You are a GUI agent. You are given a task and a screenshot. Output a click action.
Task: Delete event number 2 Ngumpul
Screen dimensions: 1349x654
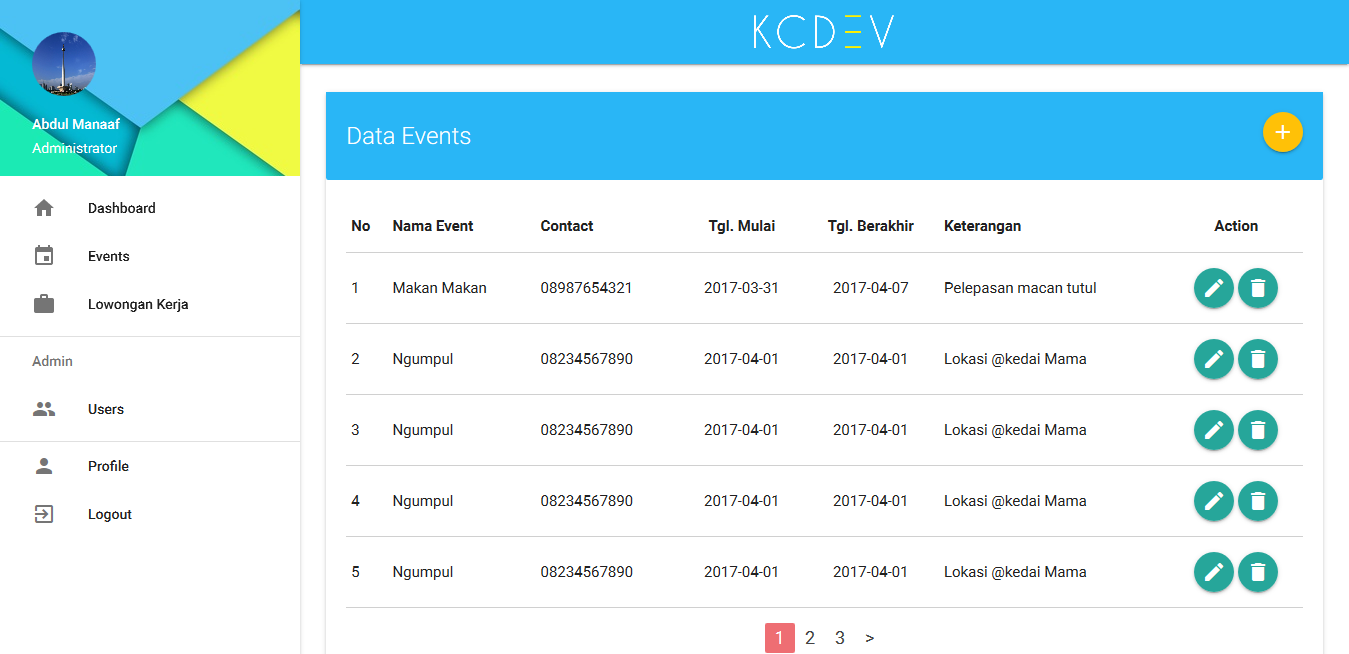pos(1258,359)
